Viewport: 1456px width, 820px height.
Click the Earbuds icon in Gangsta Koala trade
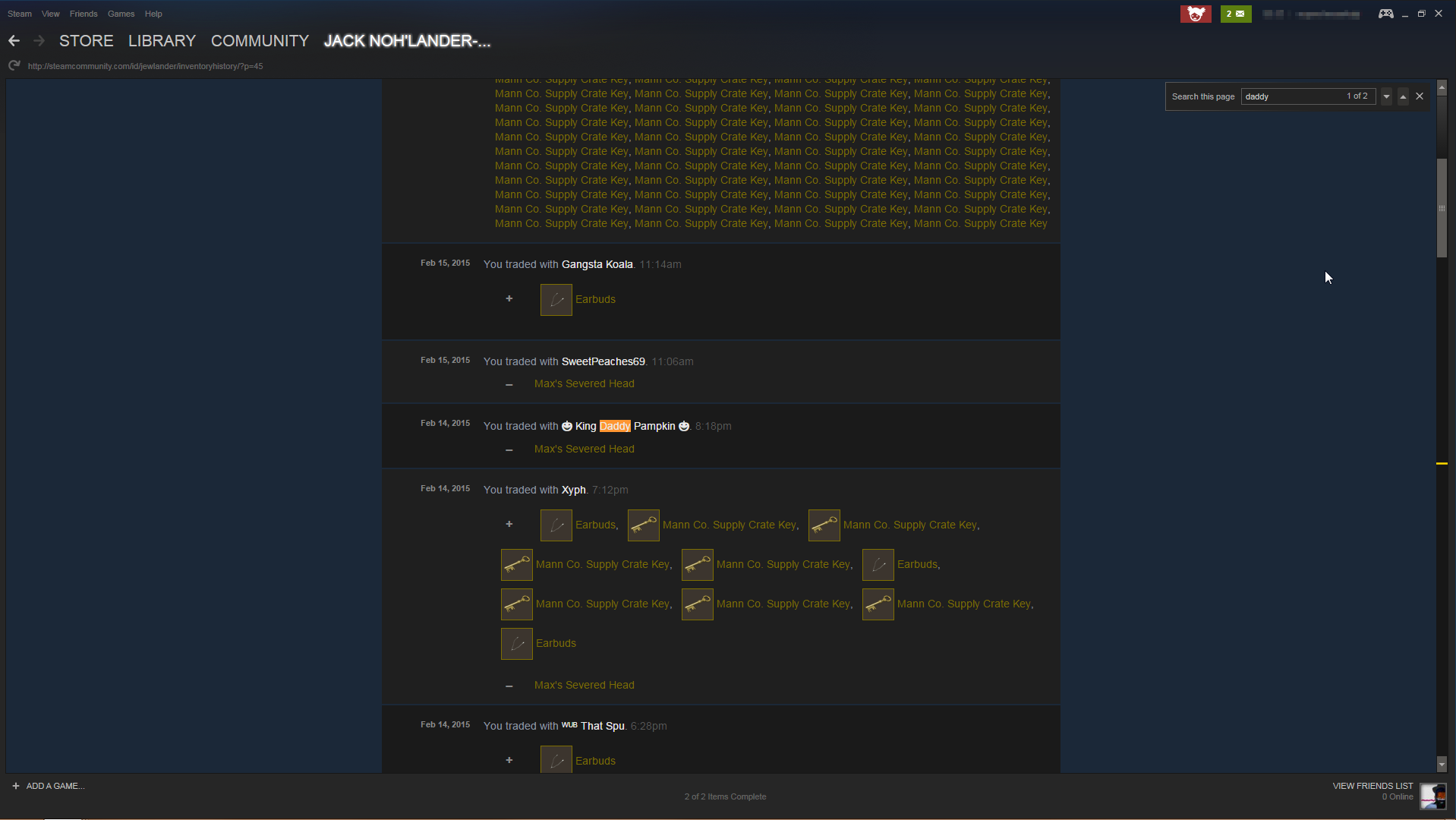point(556,300)
